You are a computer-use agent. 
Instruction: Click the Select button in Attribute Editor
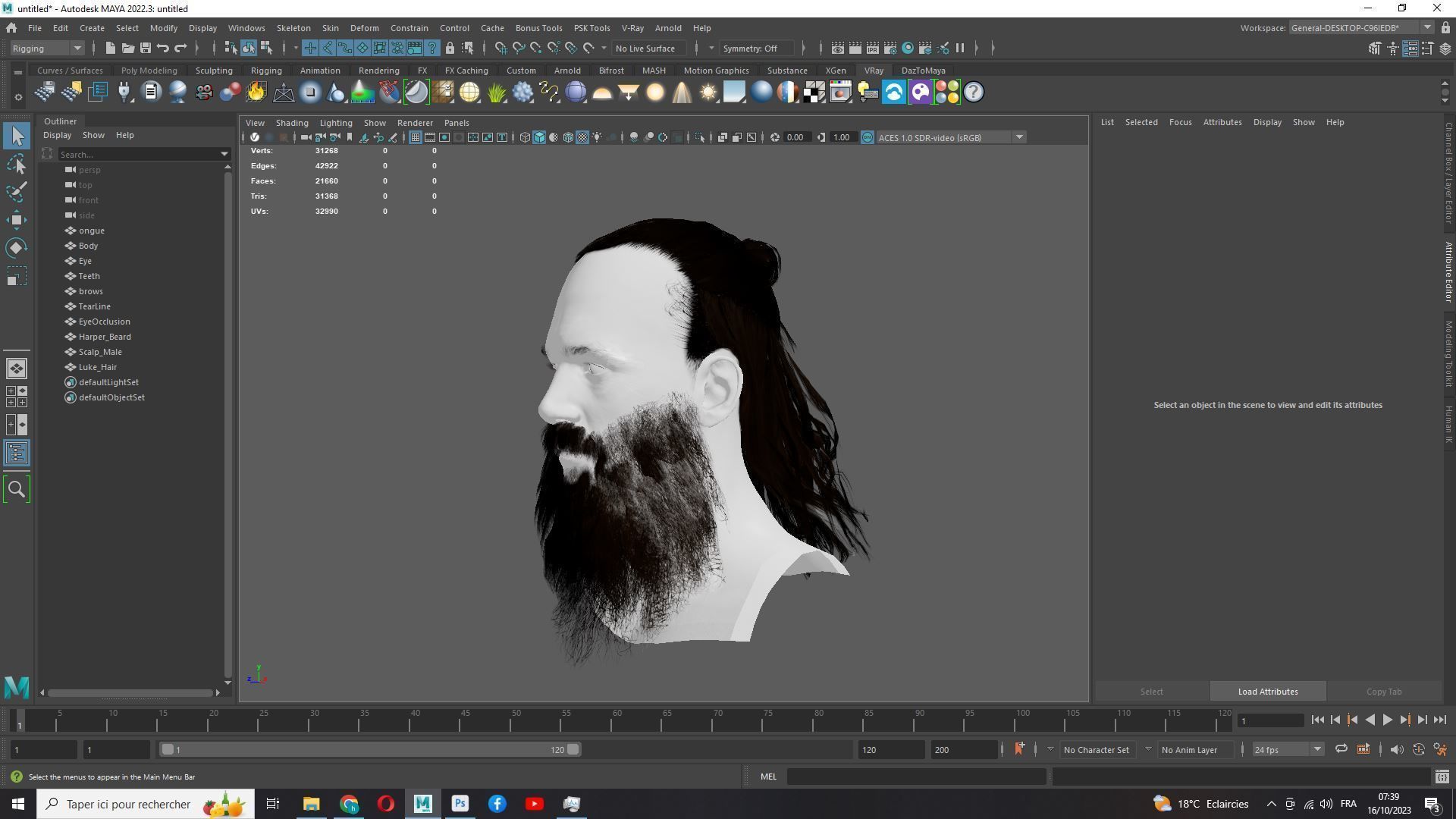[x=1151, y=691]
